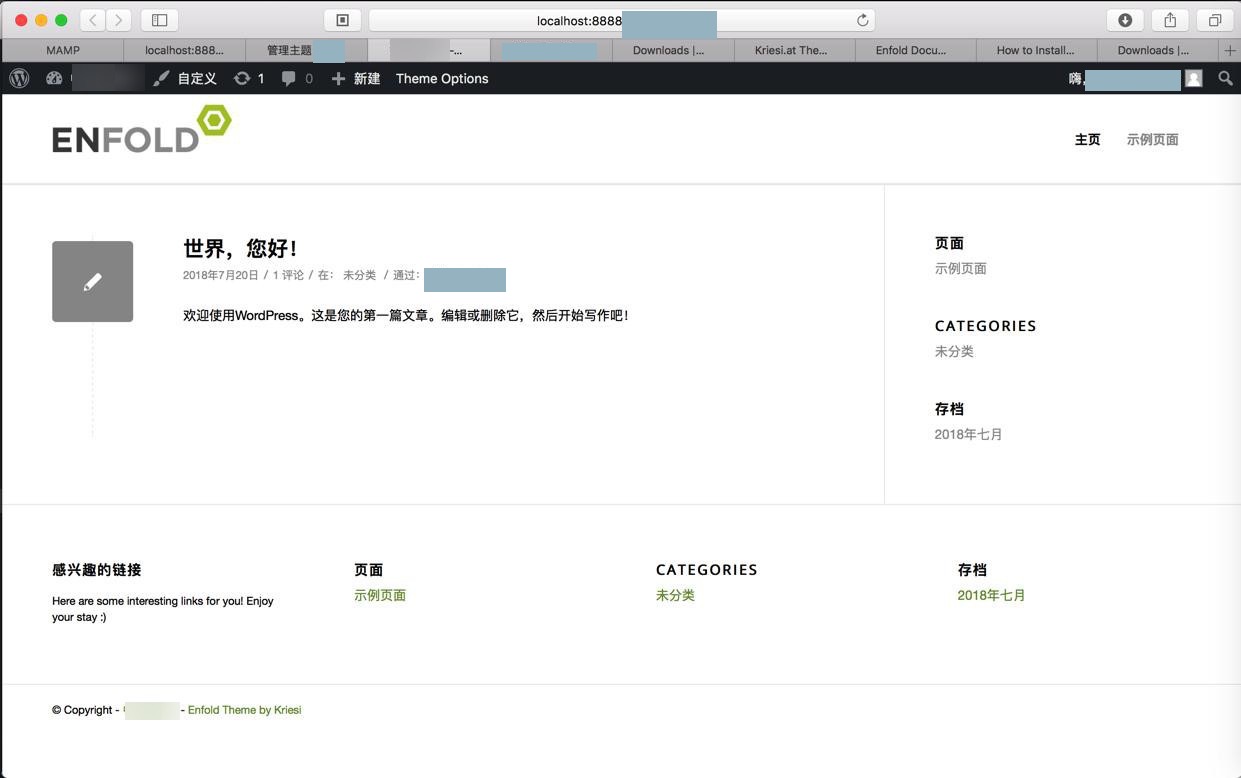Open the dashboard gauge icon in admin bar
1241x778 pixels.
click(x=54, y=78)
